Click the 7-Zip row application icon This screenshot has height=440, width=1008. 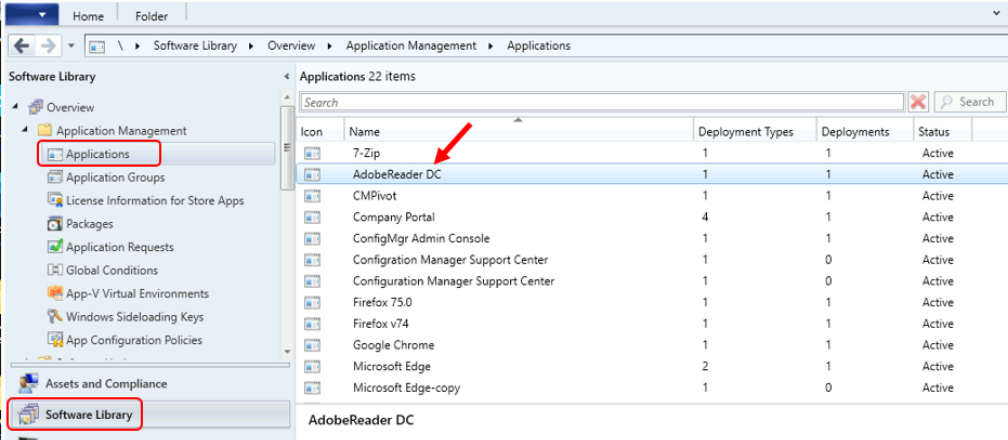pyautogui.click(x=312, y=153)
